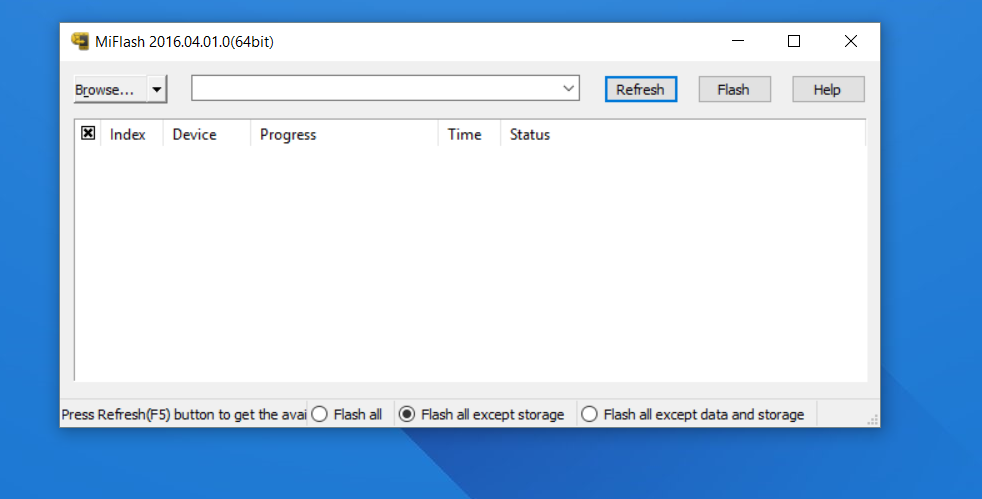Select the Flash all radio button
982x499 pixels.
pos(319,414)
